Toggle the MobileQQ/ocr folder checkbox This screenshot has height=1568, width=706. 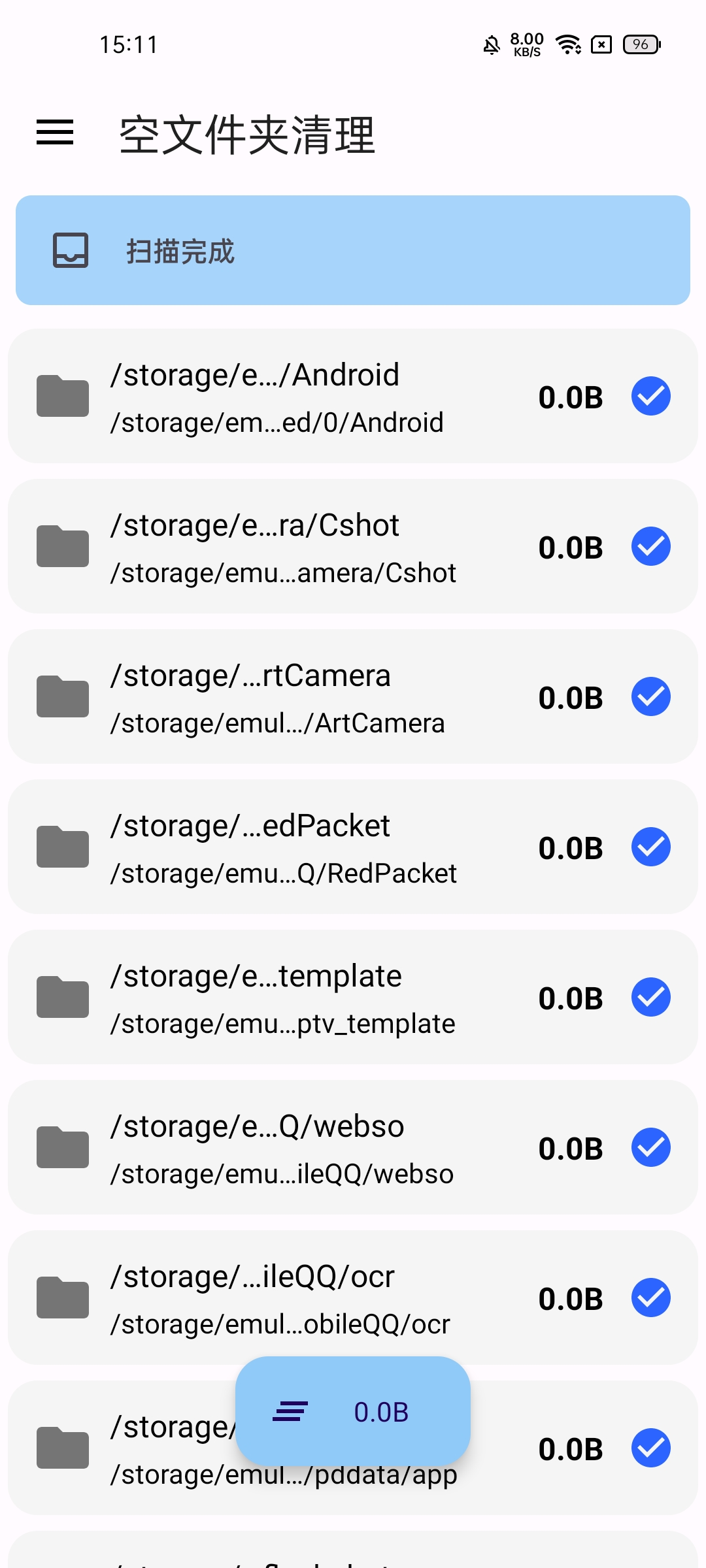(x=650, y=1298)
